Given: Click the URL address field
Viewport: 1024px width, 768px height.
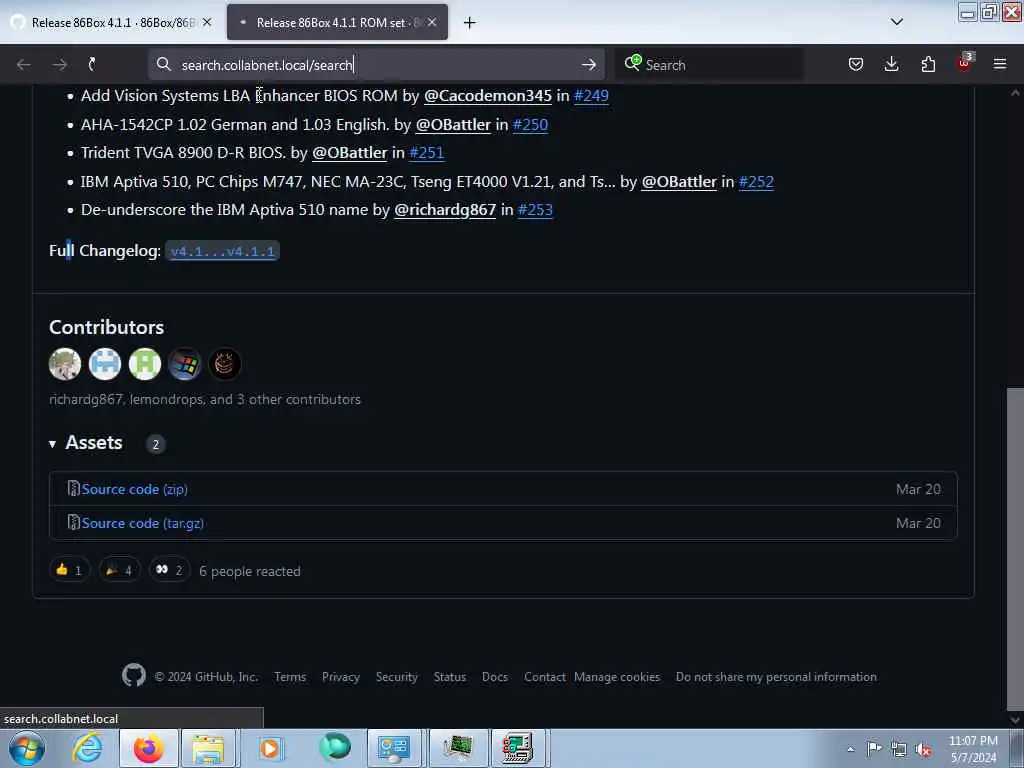Looking at the screenshot, I should (376, 65).
